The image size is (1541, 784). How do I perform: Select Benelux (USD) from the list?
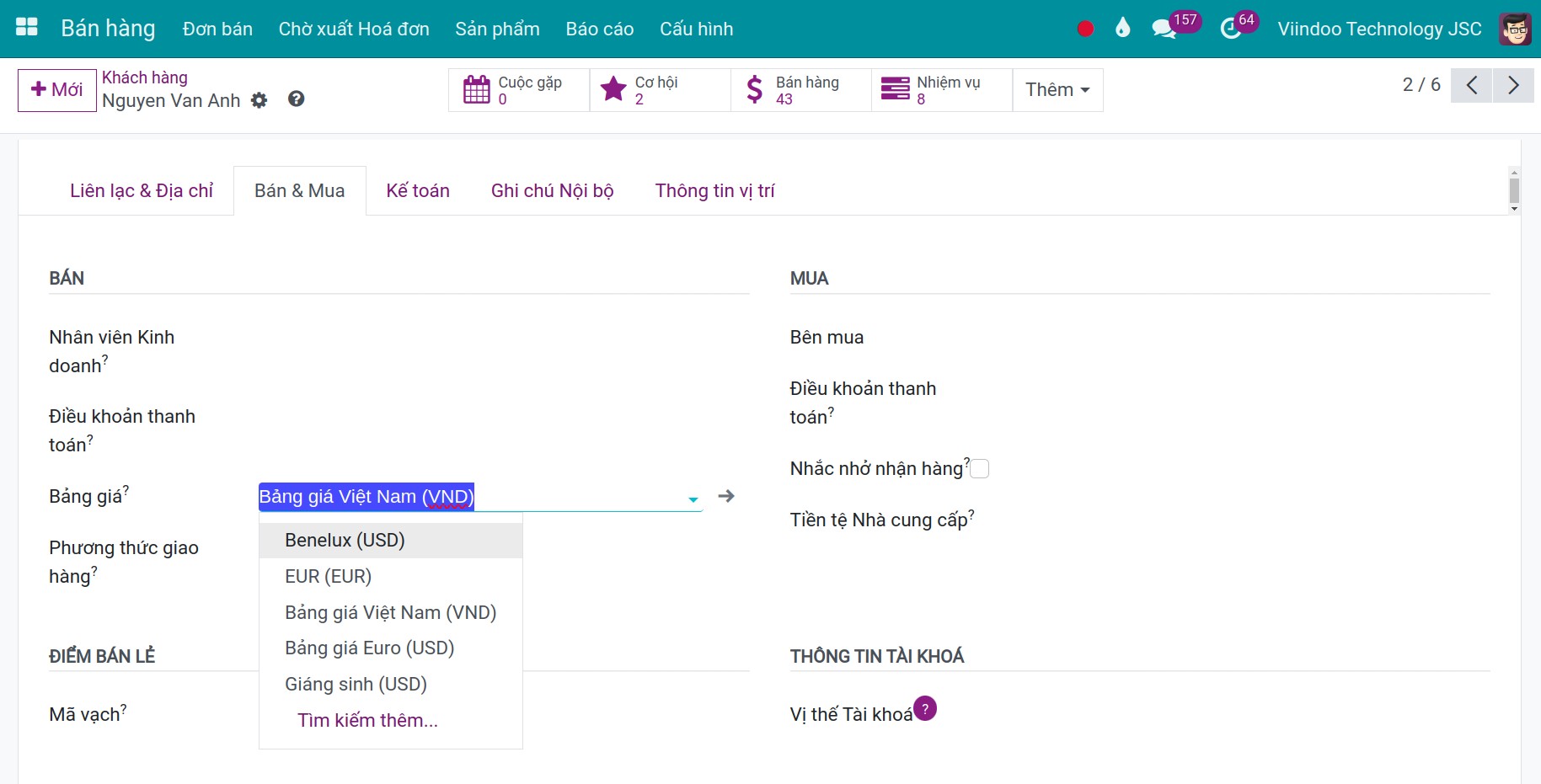tap(345, 540)
